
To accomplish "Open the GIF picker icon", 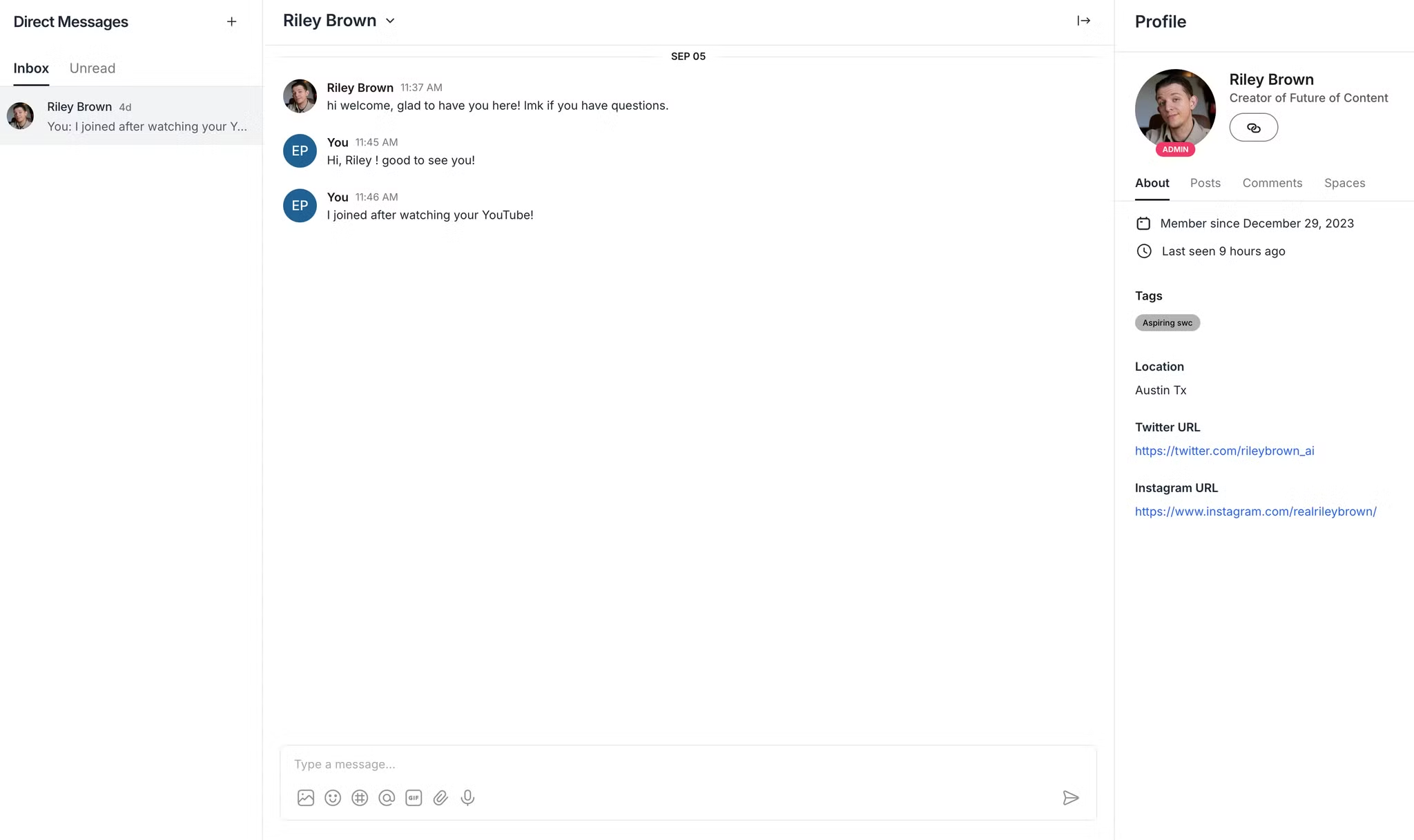I will (414, 798).
